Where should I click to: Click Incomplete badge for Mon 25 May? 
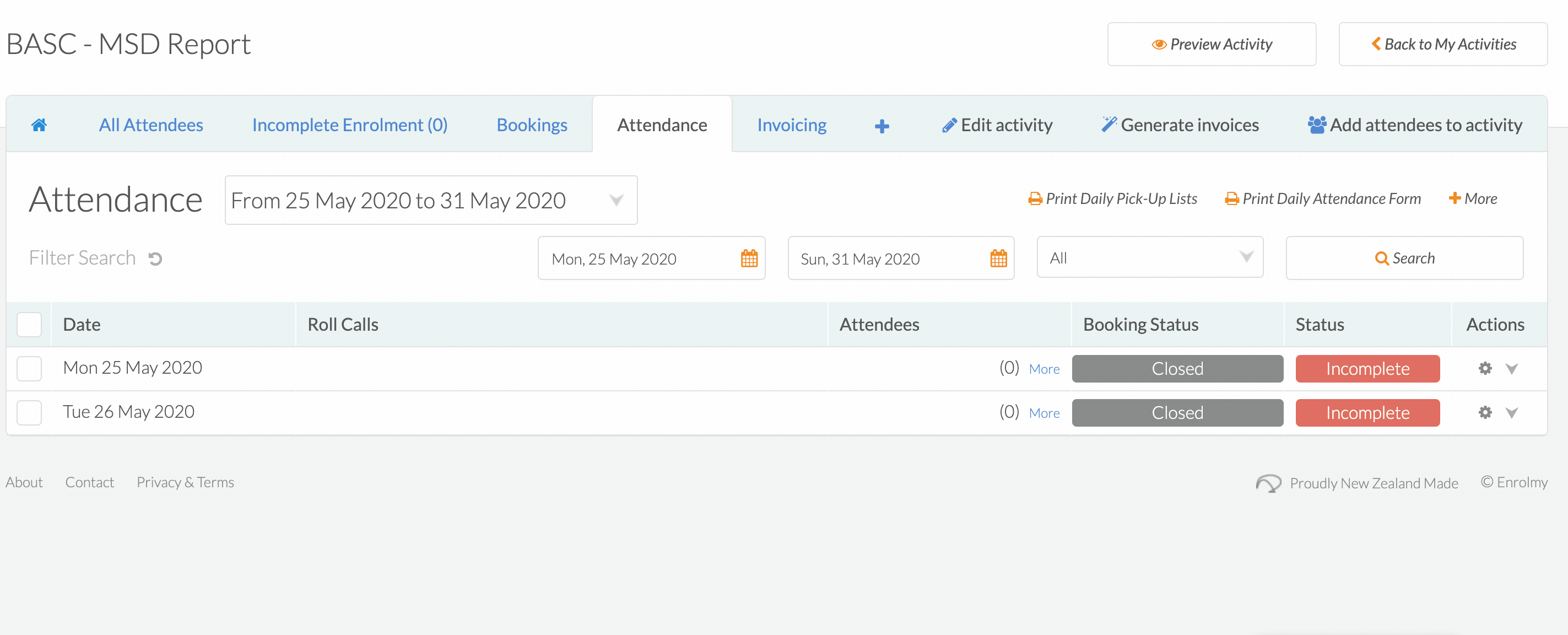pyautogui.click(x=1367, y=368)
